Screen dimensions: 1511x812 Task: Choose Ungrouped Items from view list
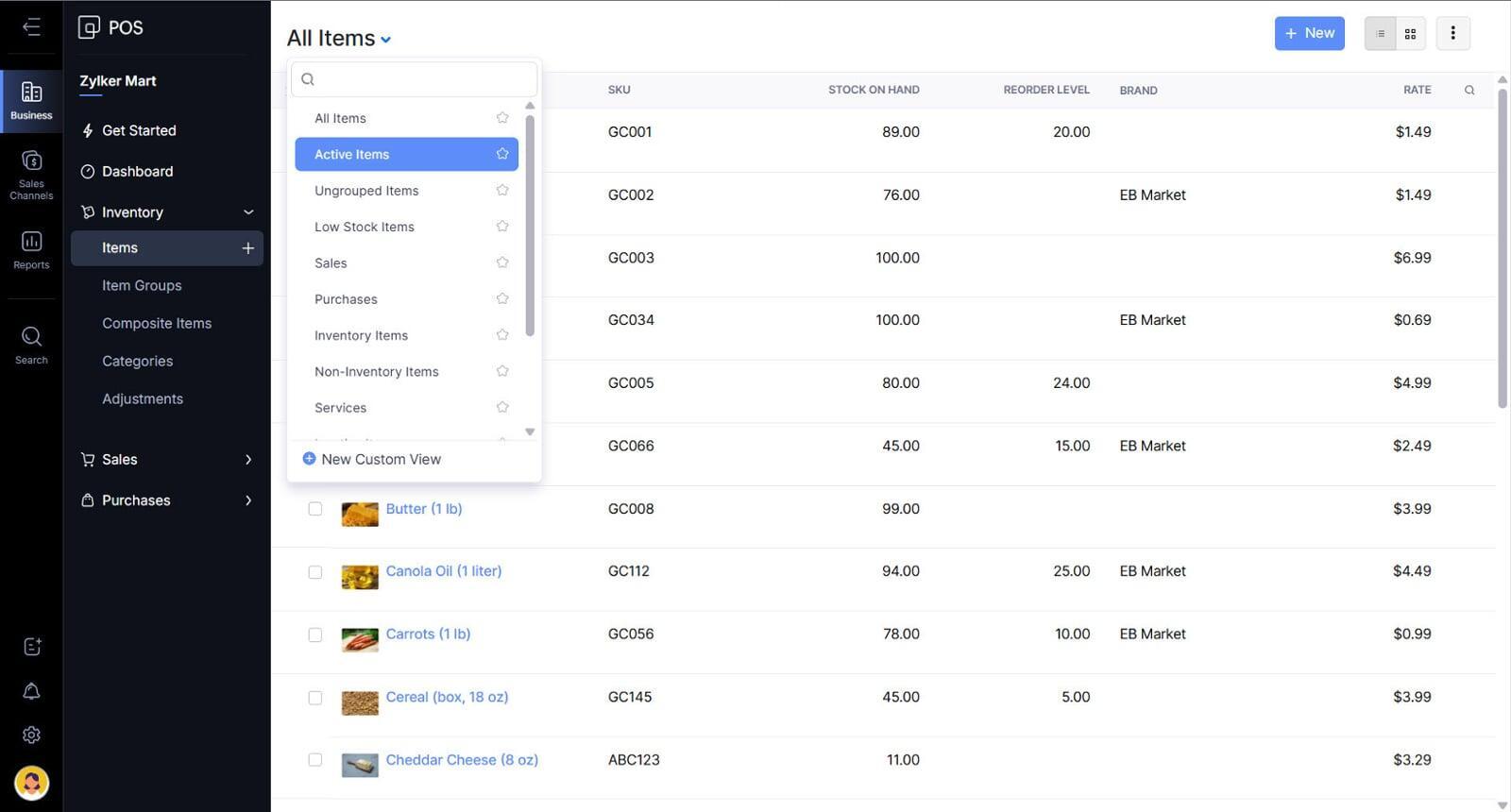(366, 191)
